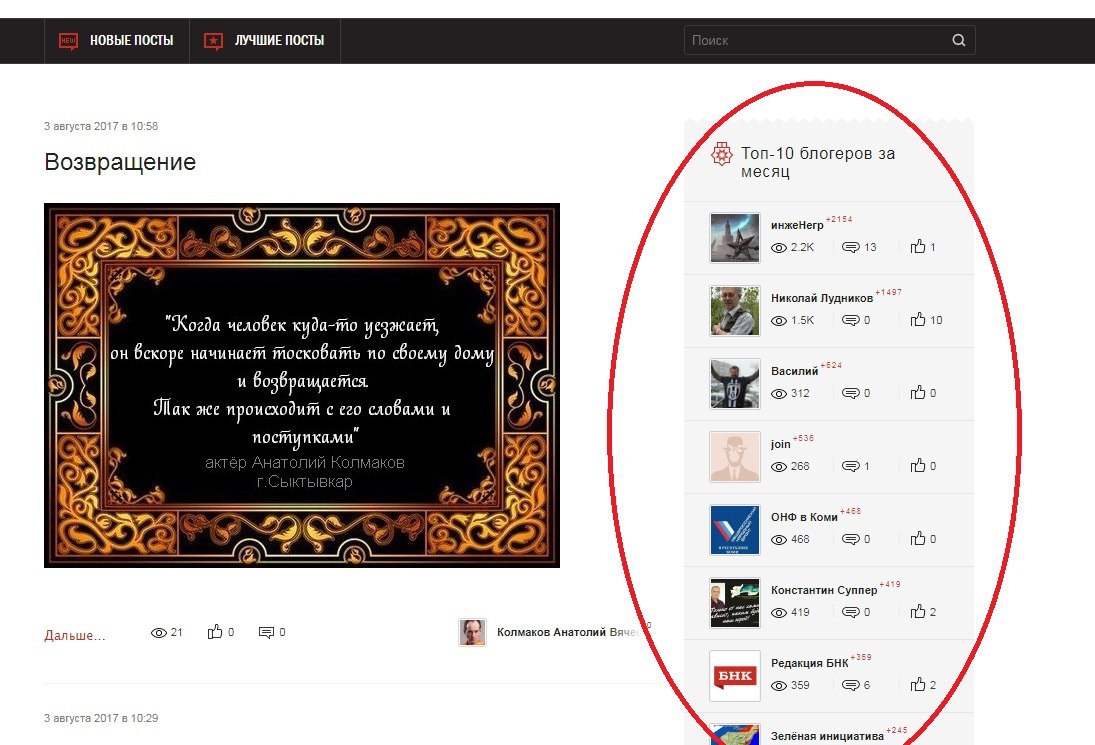Click ОНФ в Коми blogger avatar
The width and height of the screenshot is (1095, 745).
tap(734, 530)
